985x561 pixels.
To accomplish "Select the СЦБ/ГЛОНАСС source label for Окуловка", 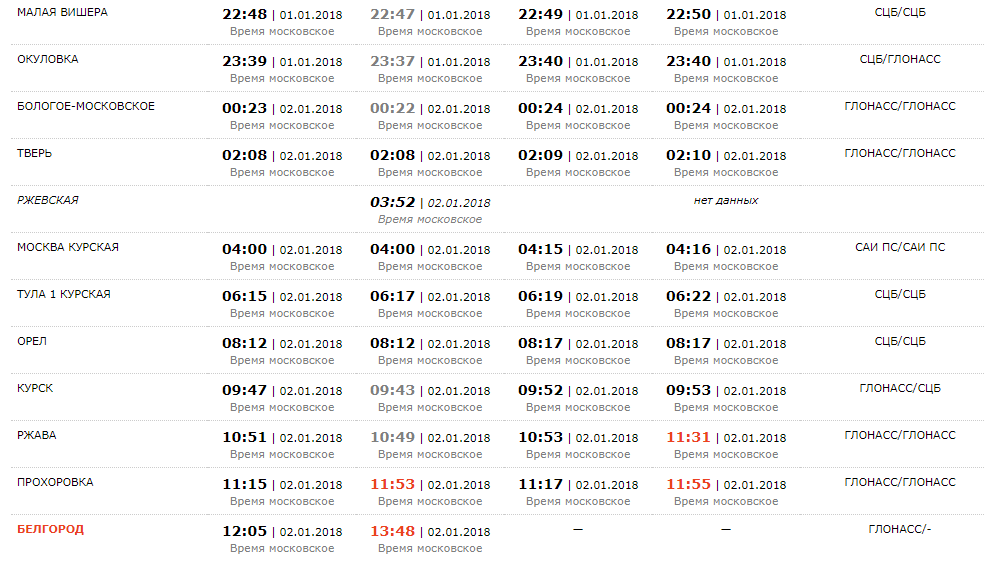I will pyautogui.click(x=900, y=59).
